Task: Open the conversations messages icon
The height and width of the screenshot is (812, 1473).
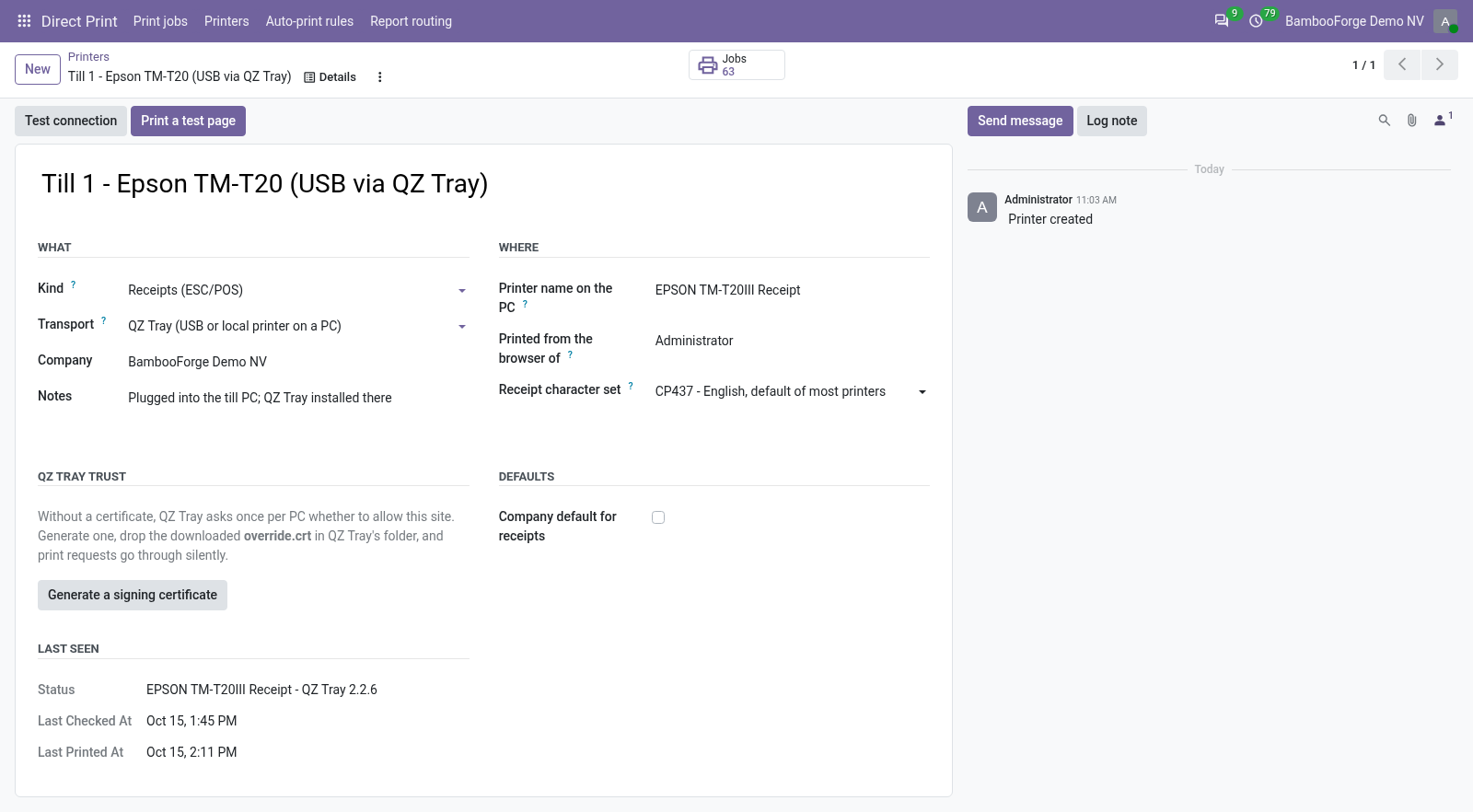Action: [x=1222, y=20]
